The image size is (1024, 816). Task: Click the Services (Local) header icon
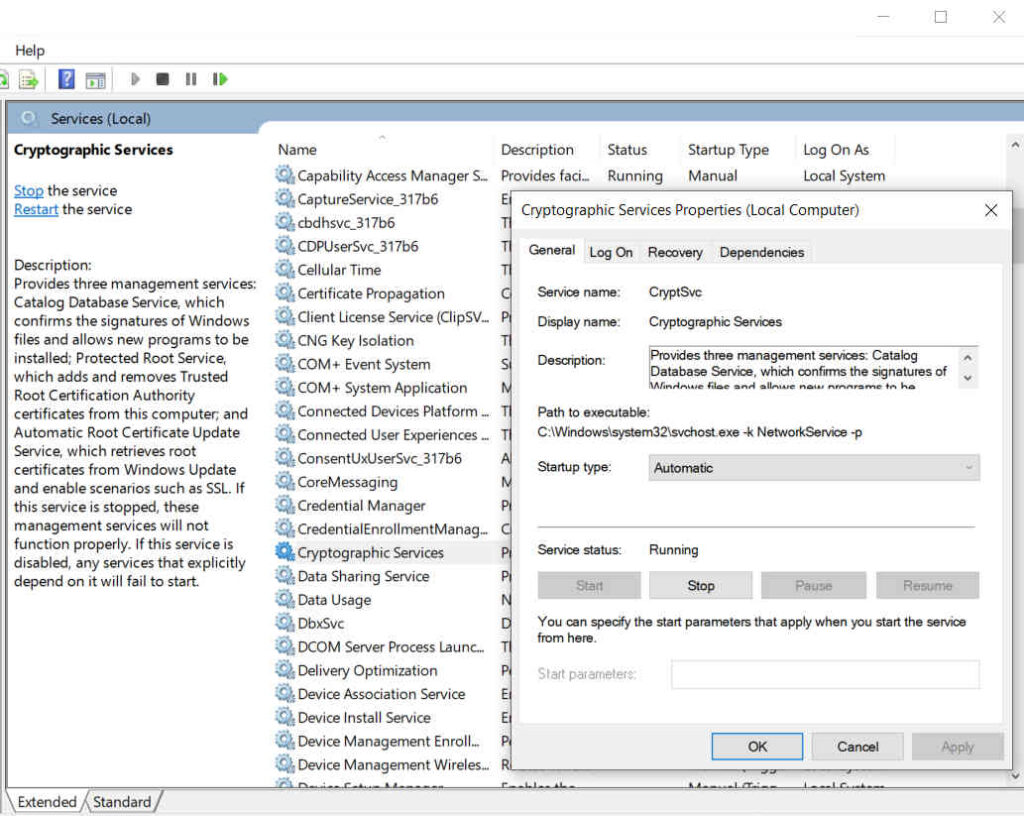pyautogui.click(x=28, y=118)
